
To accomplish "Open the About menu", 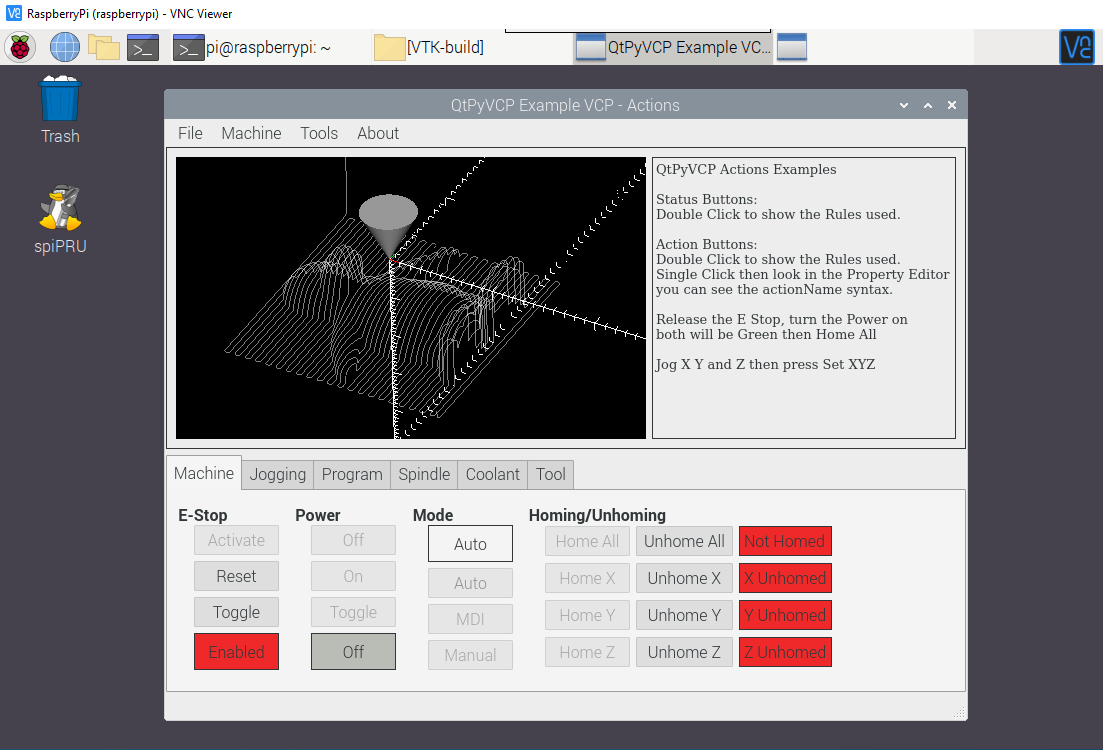I will 378,133.
